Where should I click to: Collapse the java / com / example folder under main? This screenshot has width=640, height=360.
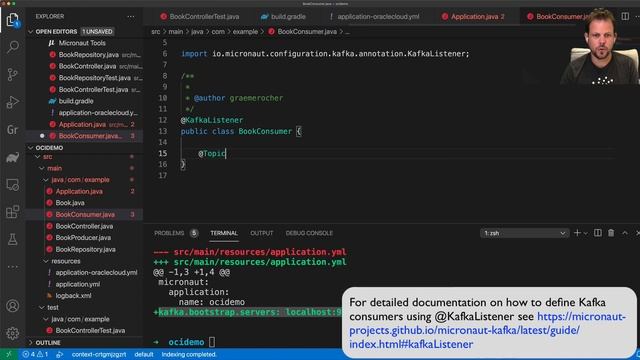tap(46, 180)
